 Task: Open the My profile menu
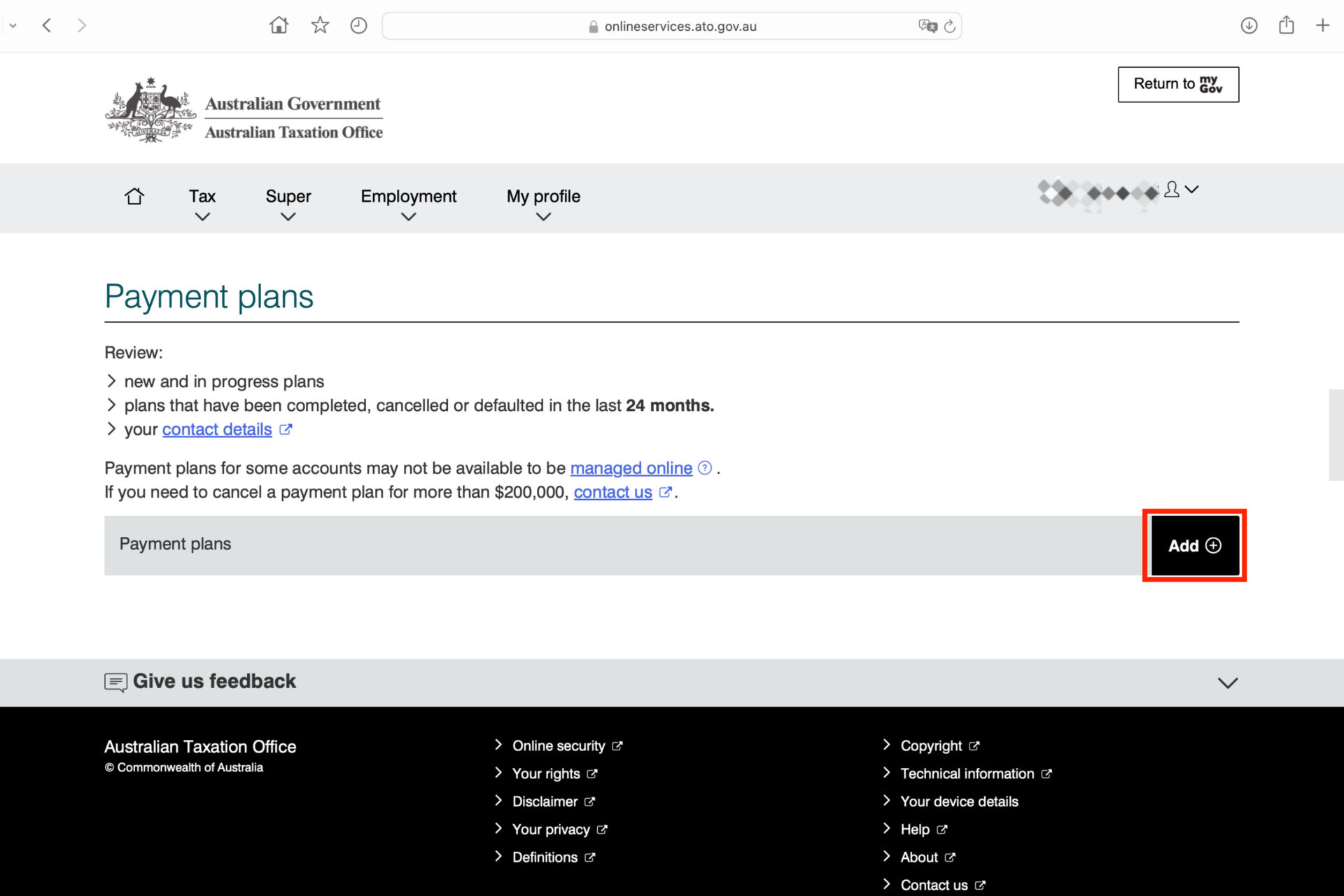pos(543,204)
